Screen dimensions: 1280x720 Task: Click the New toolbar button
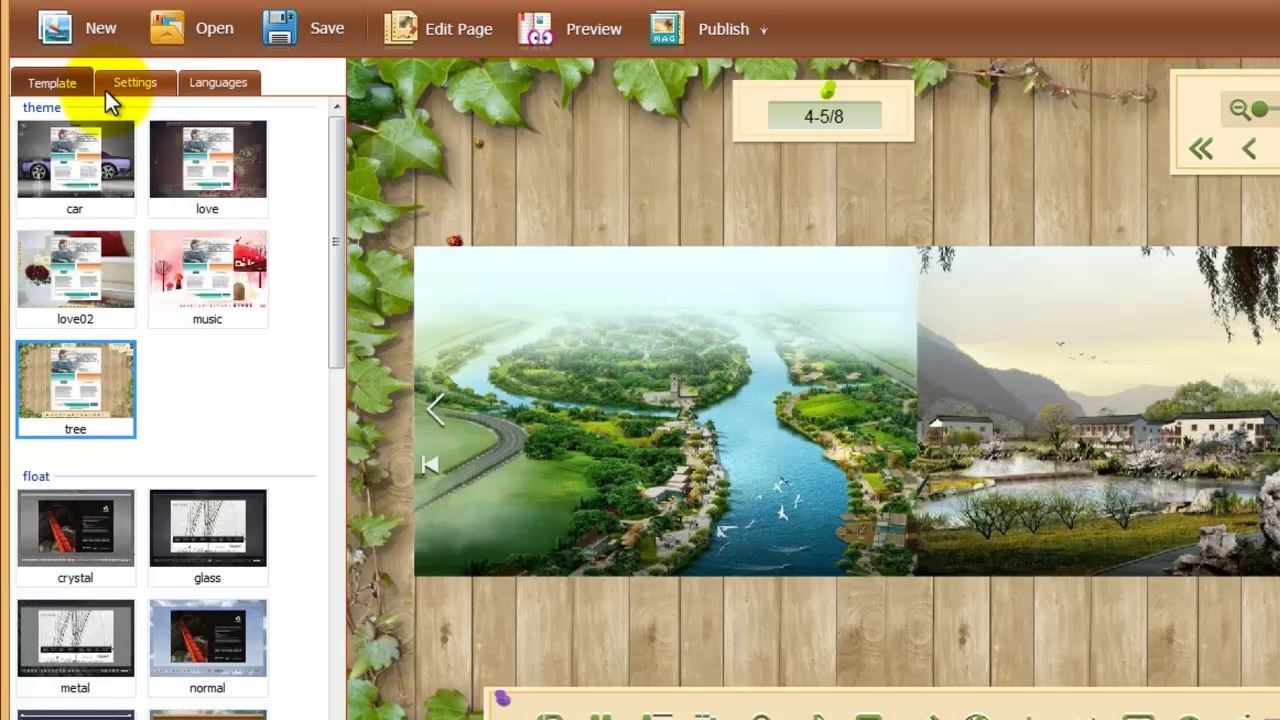(x=78, y=28)
